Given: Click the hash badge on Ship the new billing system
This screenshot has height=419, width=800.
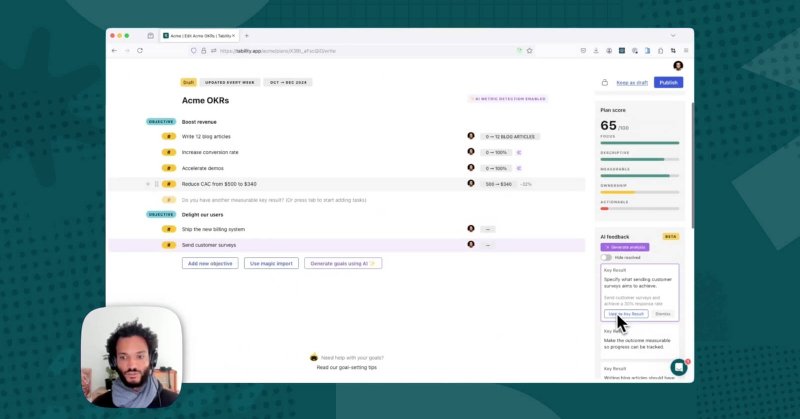Looking at the screenshot, I should (x=169, y=229).
